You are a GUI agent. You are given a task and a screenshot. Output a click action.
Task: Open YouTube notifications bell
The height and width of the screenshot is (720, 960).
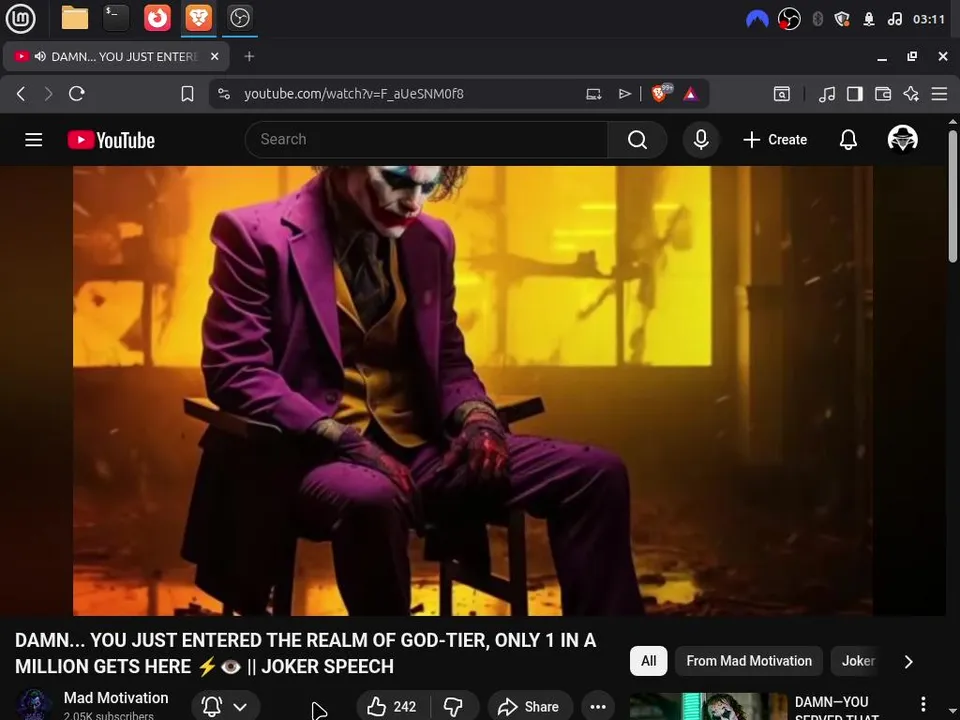(x=848, y=140)
